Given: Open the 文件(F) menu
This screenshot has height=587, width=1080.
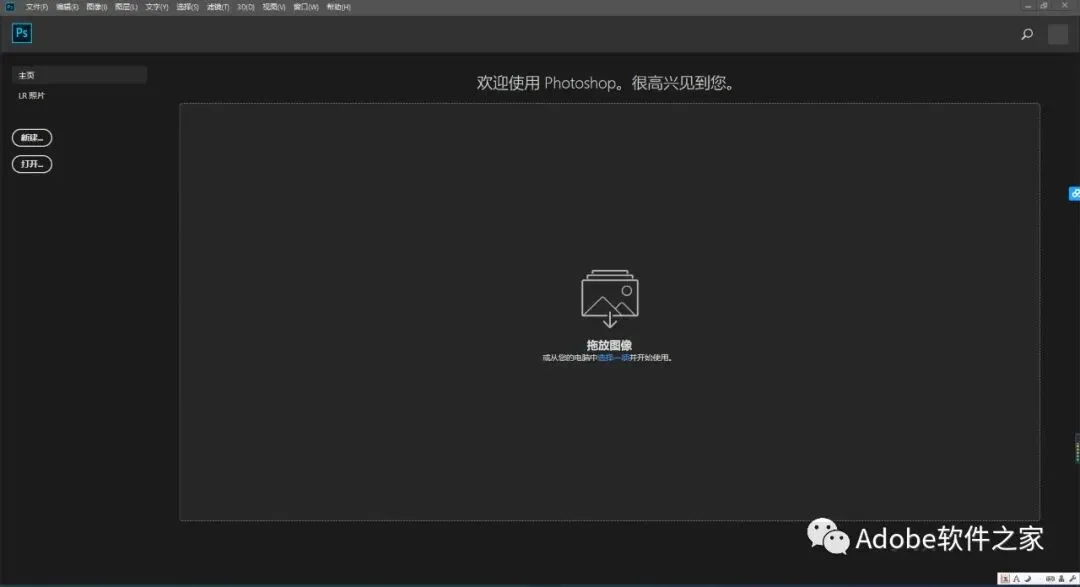Looking at the screenshot, I should coord(37,7).
